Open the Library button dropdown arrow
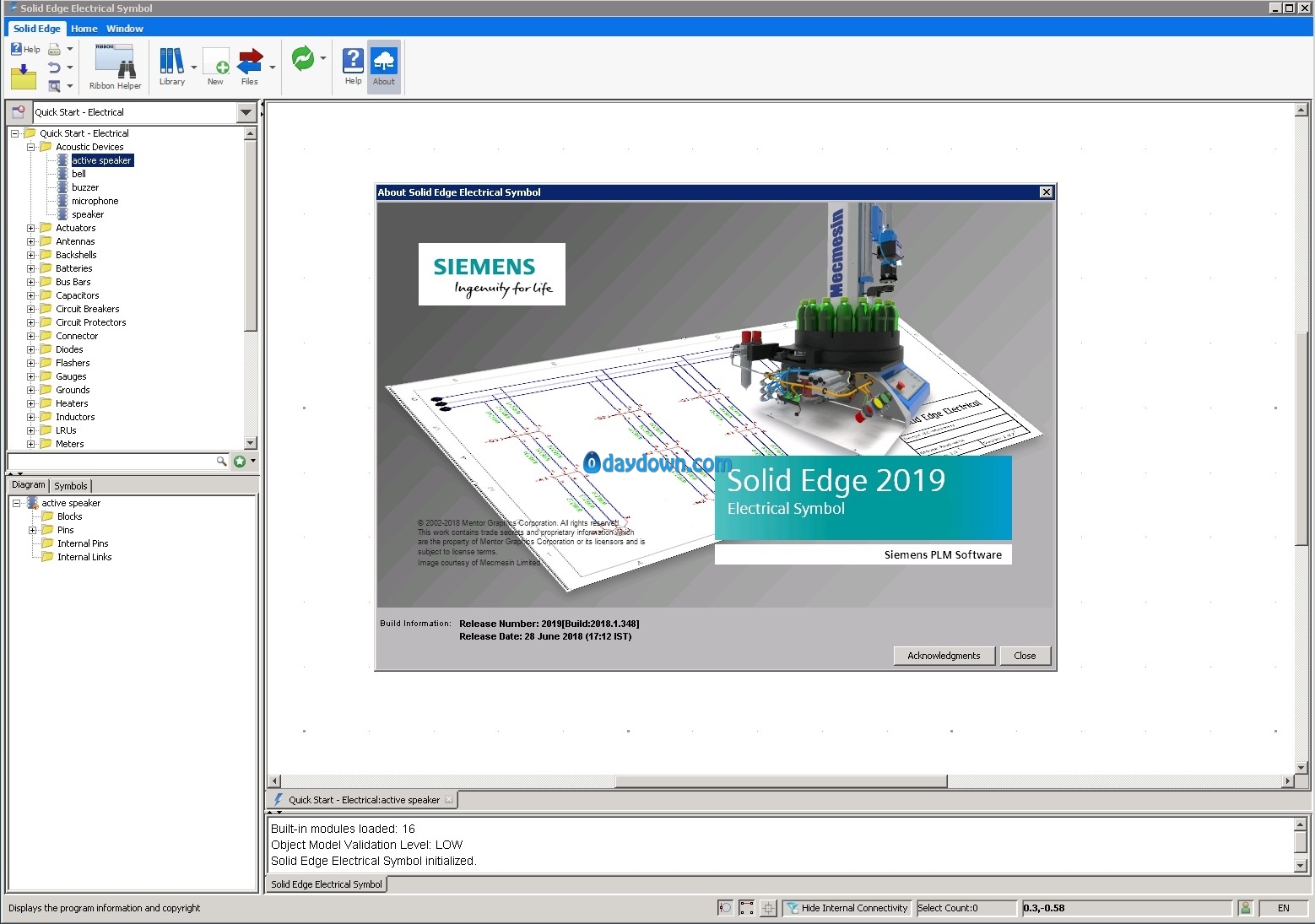1315x924 pixels. (194, 68)
